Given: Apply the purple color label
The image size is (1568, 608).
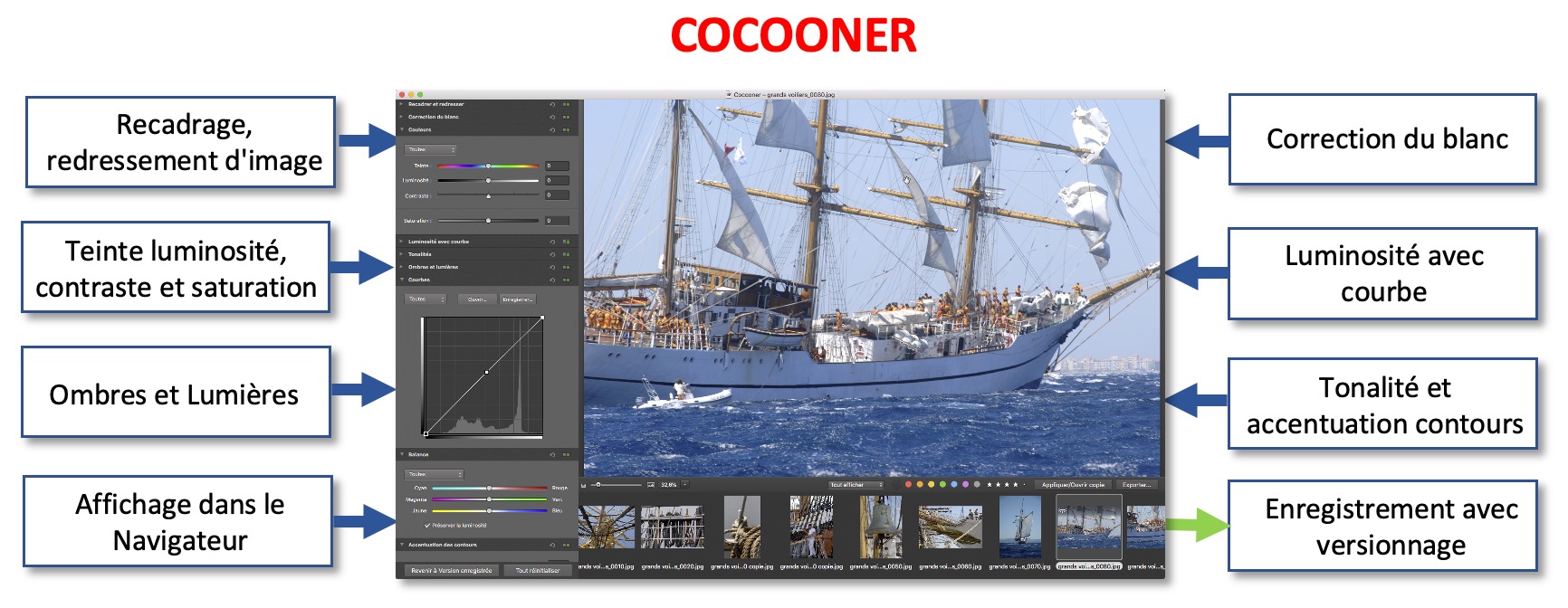Looking at the screenshot, I should coord(966,484).
